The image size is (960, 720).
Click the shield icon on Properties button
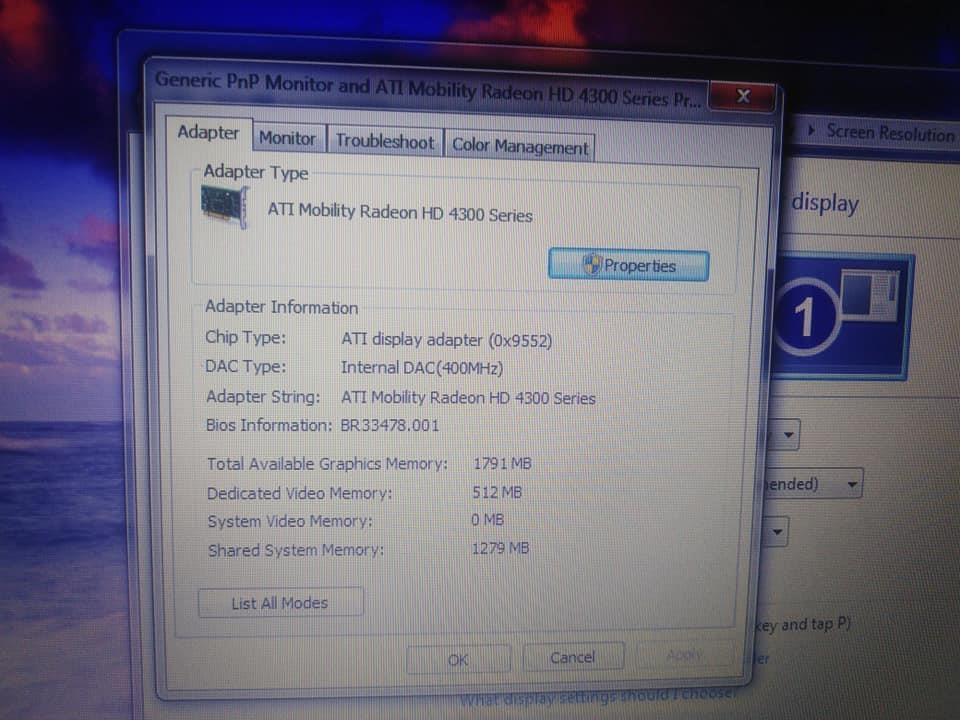[x=591, y=264]
